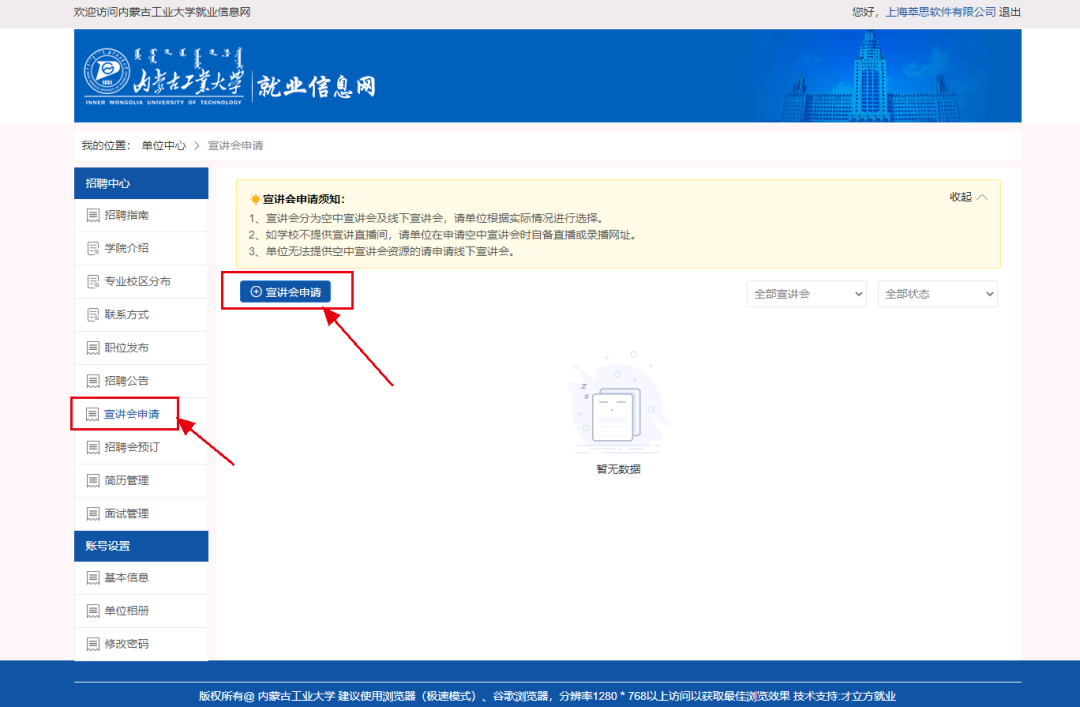Click the icon next to 面试管理
This screenshot has height=707, width=1080.
coord(93,514)
